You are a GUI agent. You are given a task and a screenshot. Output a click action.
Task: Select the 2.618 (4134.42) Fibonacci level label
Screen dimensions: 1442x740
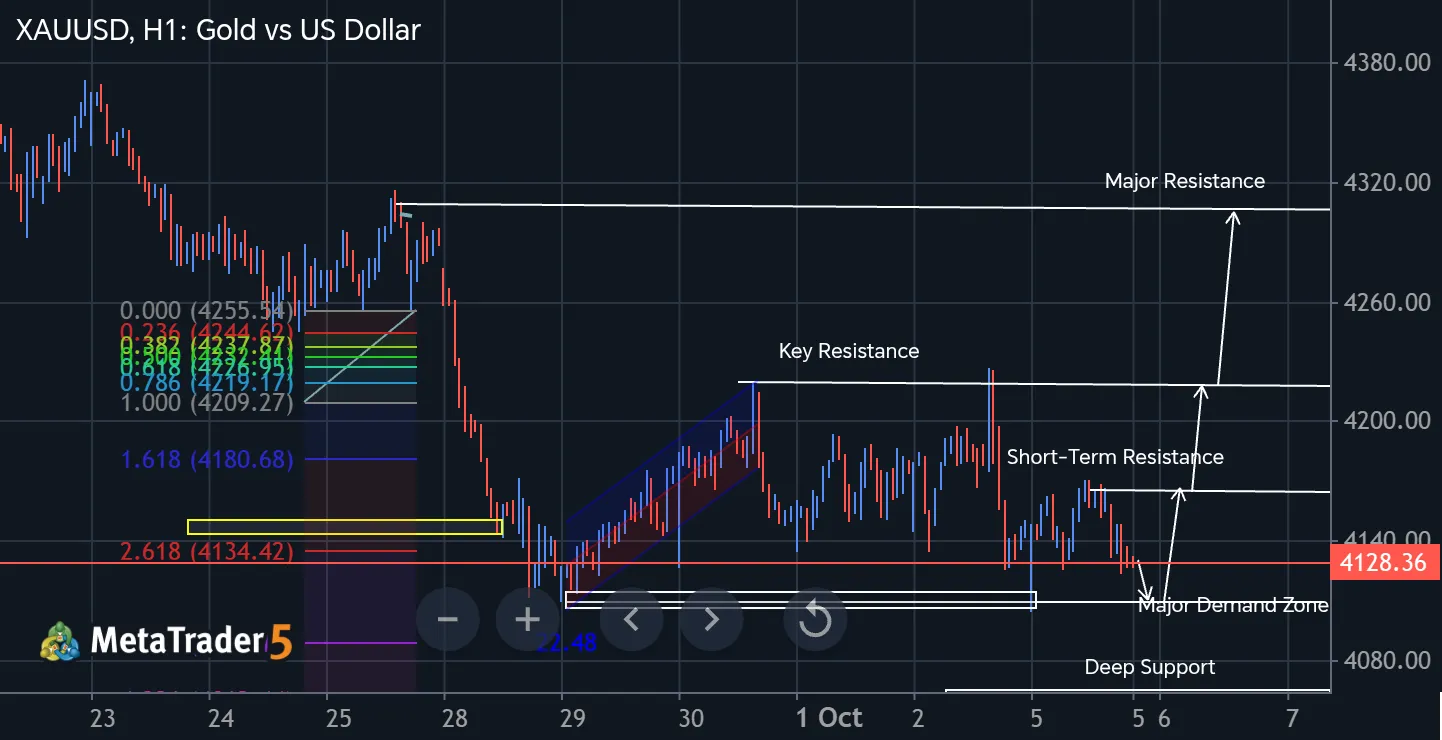(208, 551)
